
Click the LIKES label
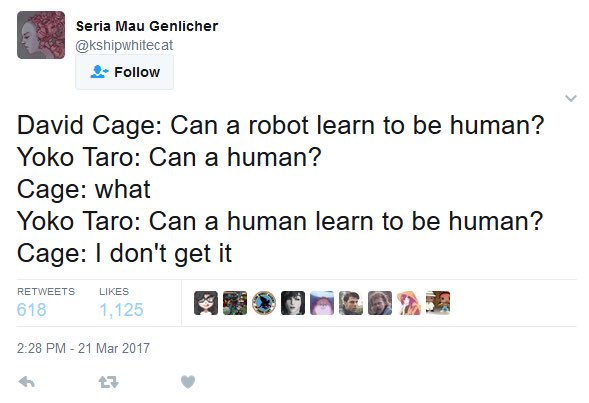click(x=114, y=291)
